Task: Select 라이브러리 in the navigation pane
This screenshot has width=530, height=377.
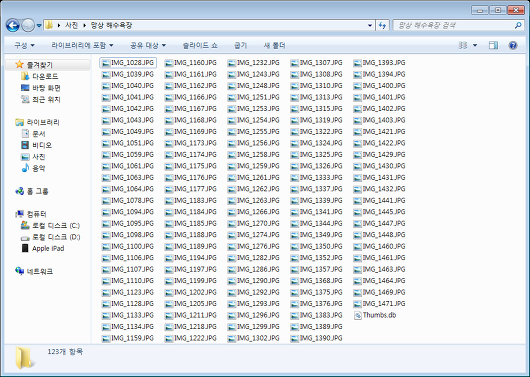Action: click(x=43, y=122)
